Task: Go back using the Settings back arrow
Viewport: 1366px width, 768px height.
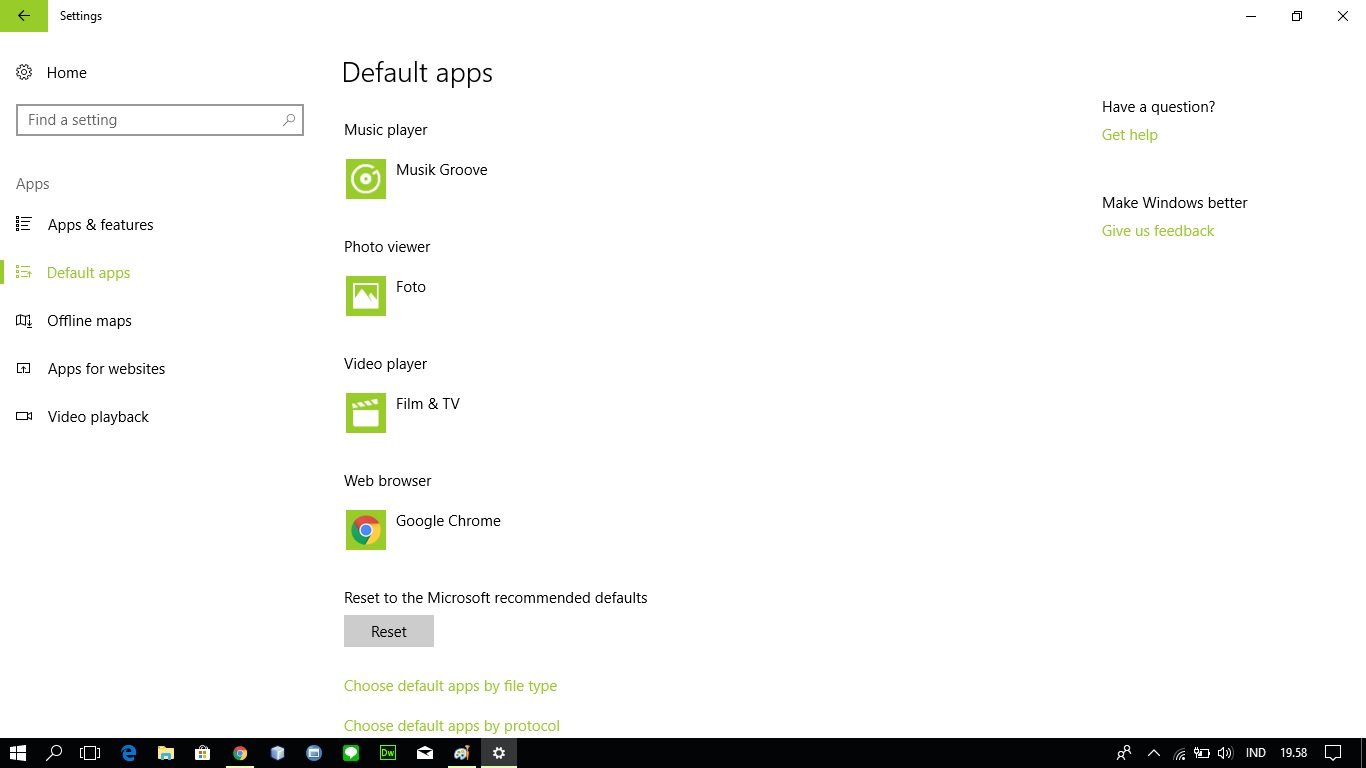Action: [24, 16]
